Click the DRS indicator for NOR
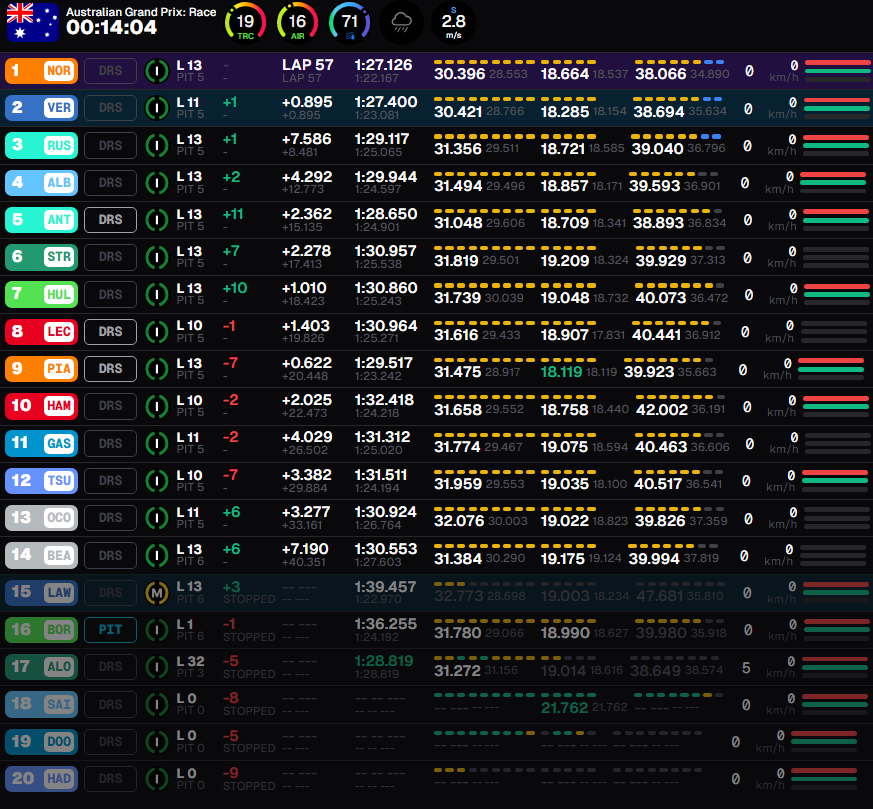This screenshot has height=809, width=873. click(x=110, y=71)
